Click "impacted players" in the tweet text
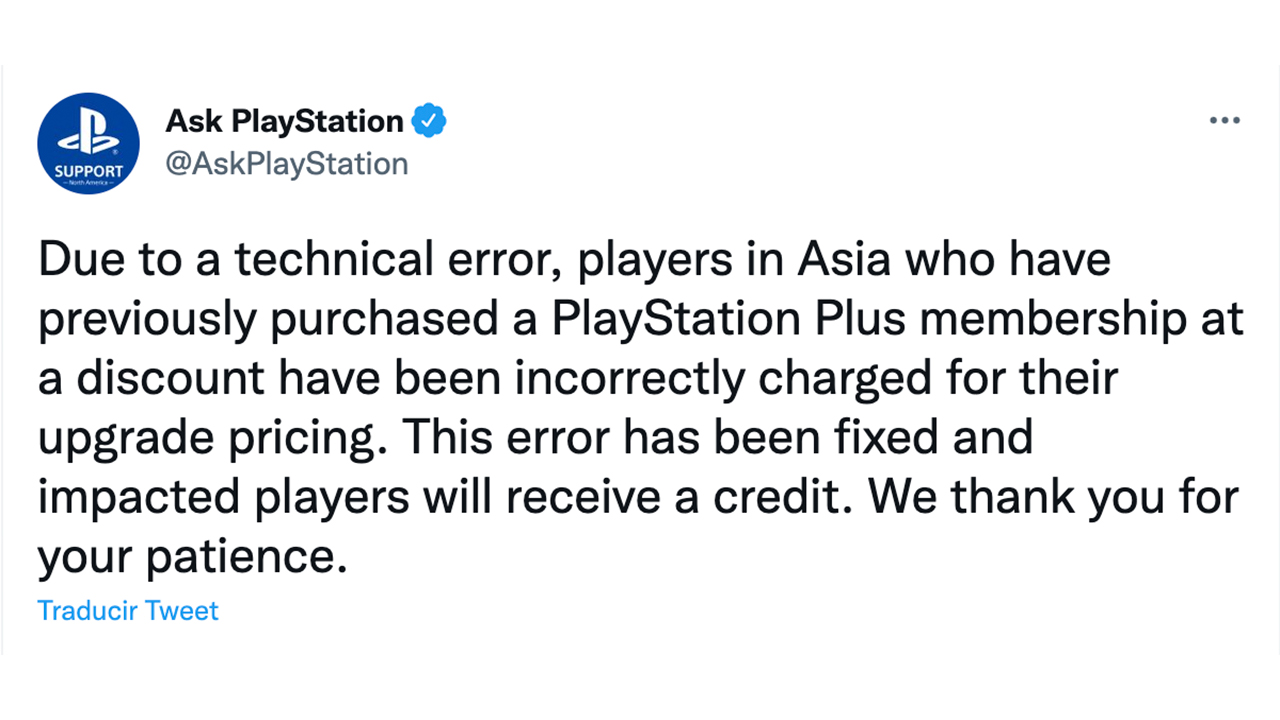Viewport: 1280px width, 720px height. point(224,497)
